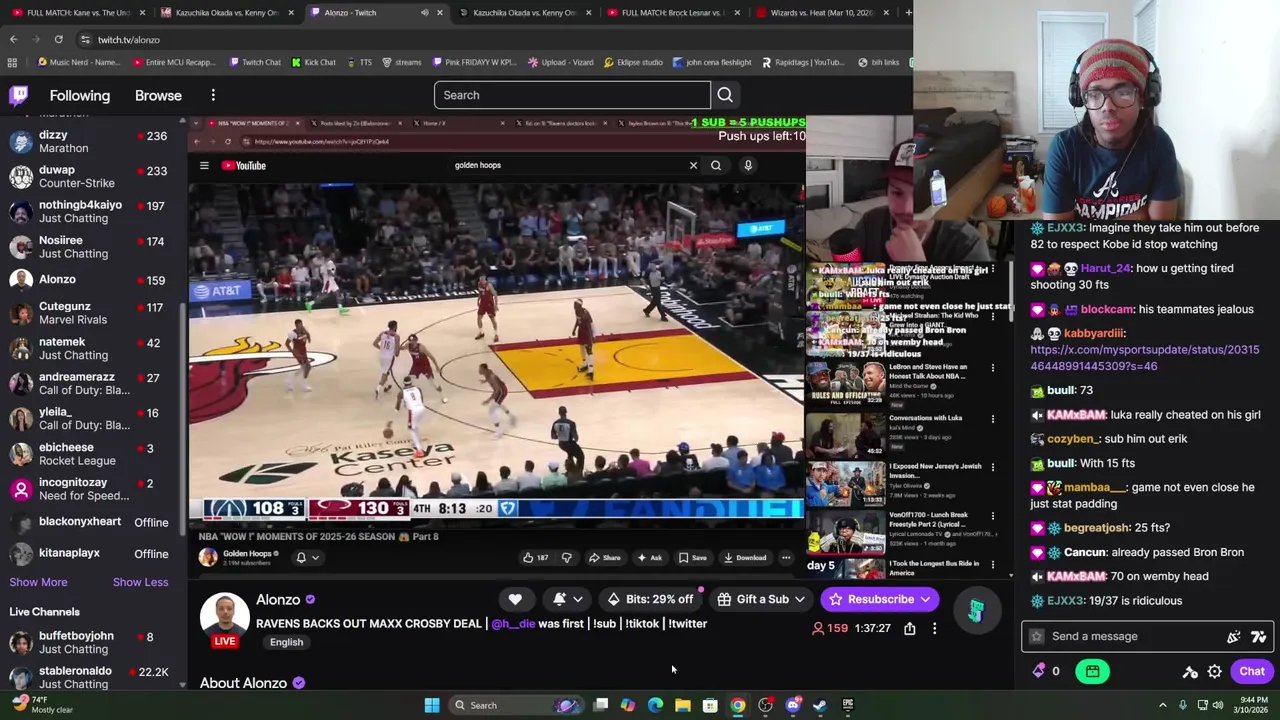Mute audio icon on Alonzo Twitch tab
Image resolution: width=1280 pixels, height=720 pixels.
[x=424, y=13]
